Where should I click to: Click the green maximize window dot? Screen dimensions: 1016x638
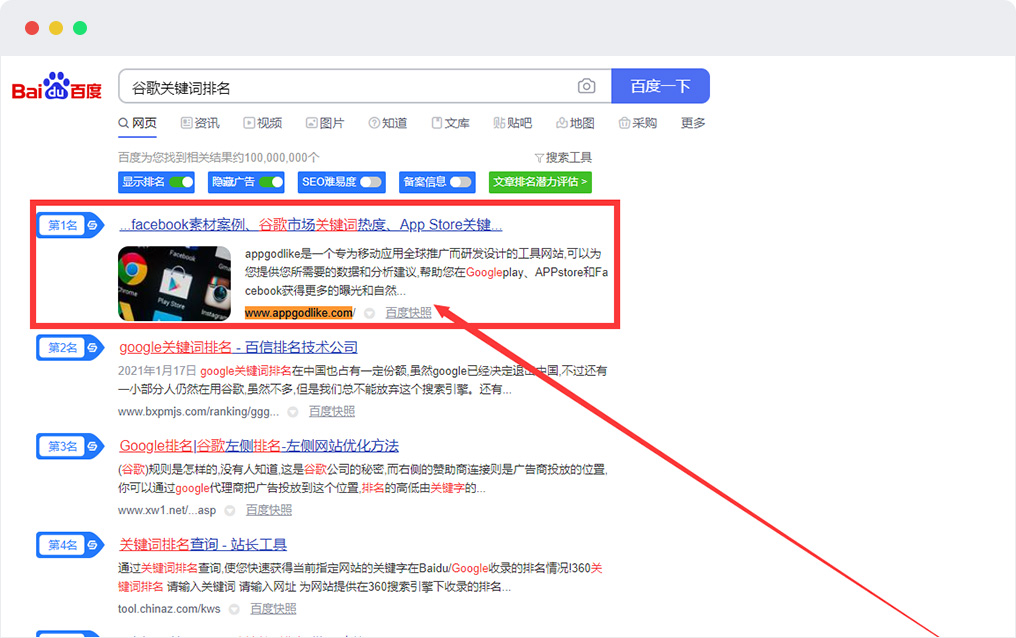80,28
